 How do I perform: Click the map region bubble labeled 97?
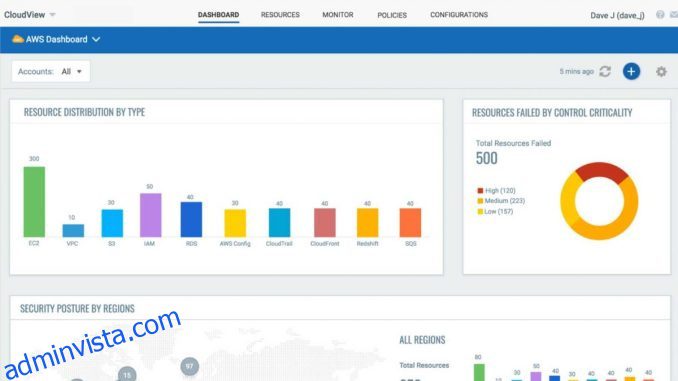pyautogui.click(x=189, y=366)
